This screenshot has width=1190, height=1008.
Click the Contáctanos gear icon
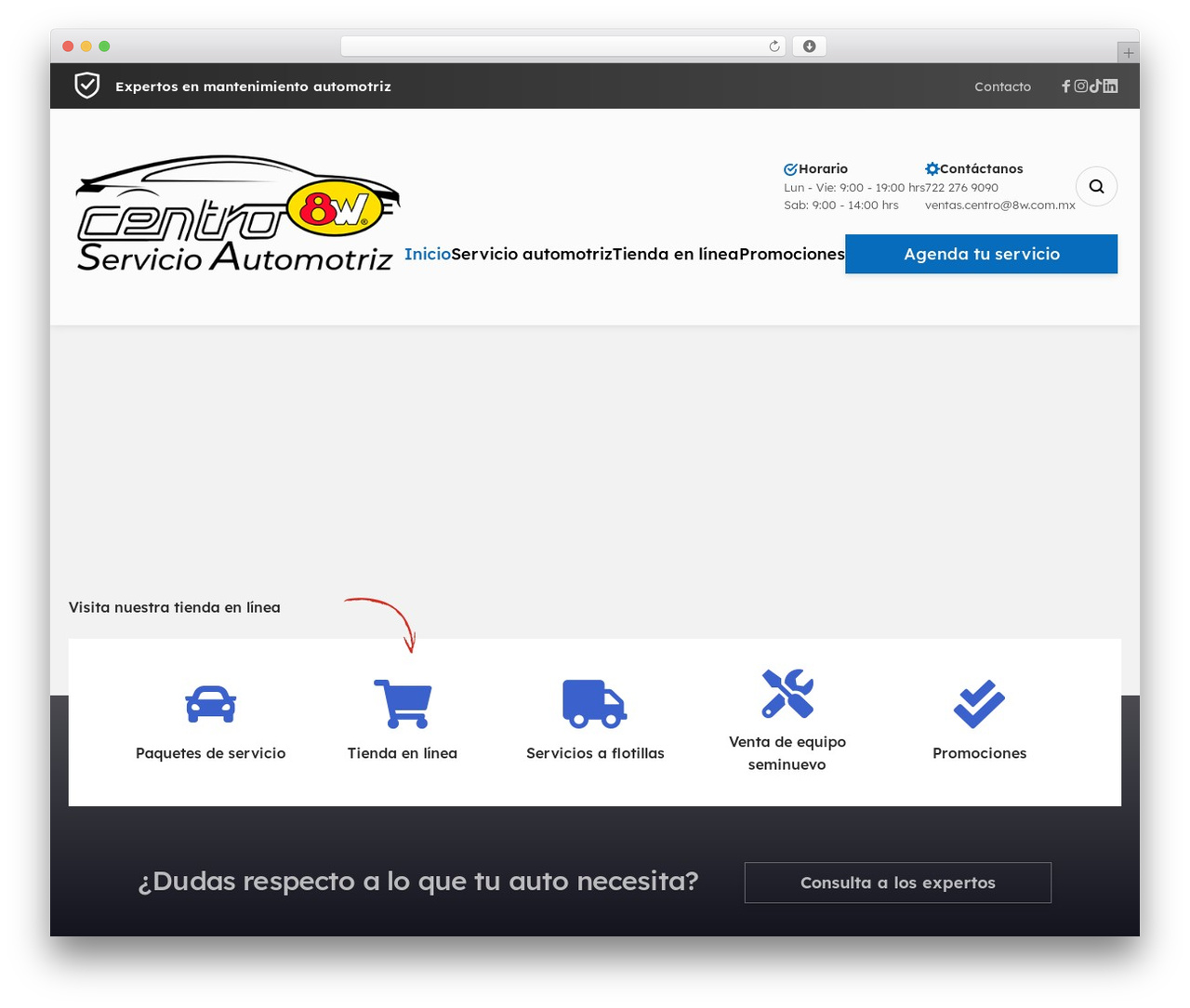[x=932, y=169]
